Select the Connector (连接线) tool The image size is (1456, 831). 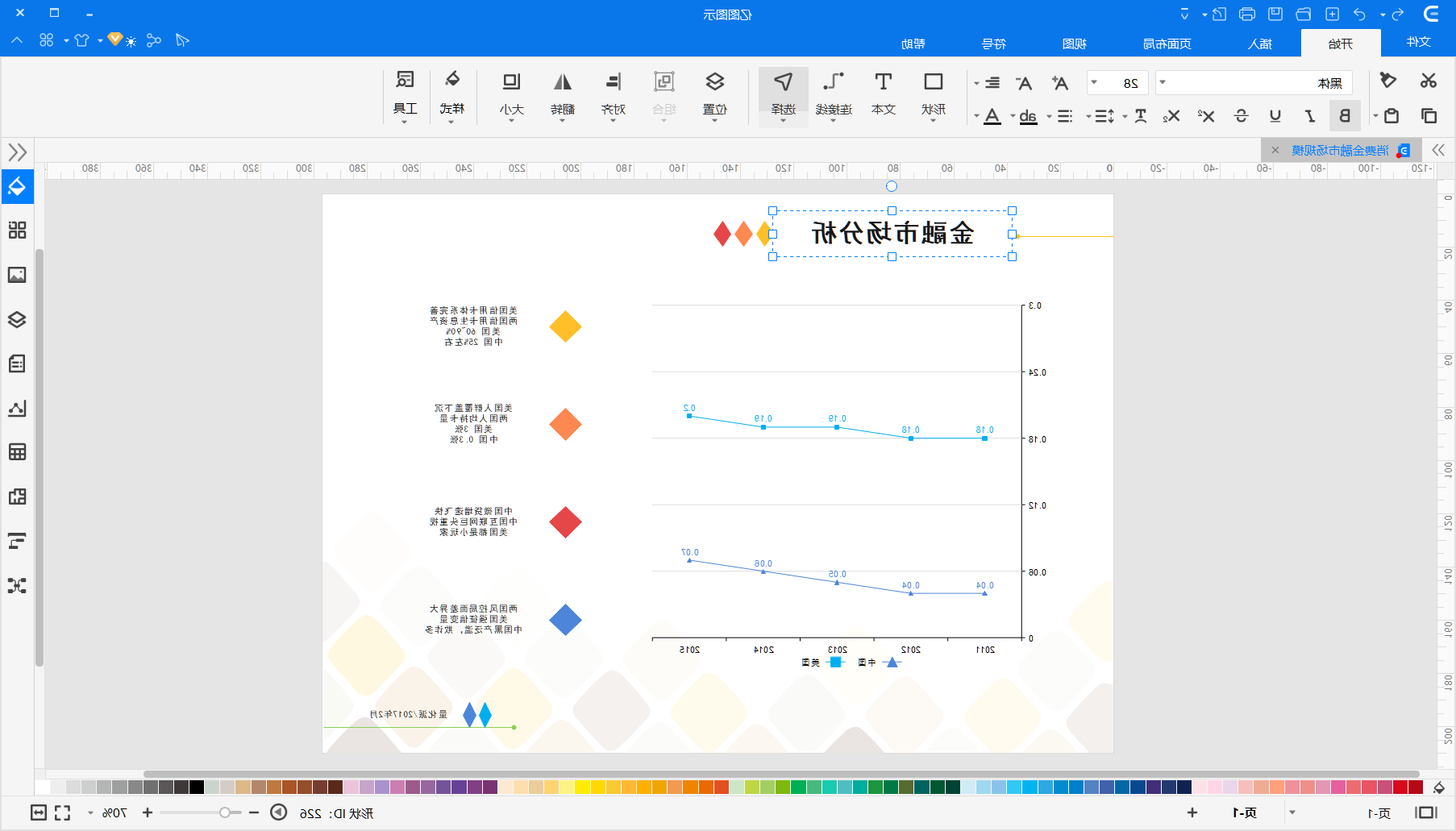(x=834, y=94)
